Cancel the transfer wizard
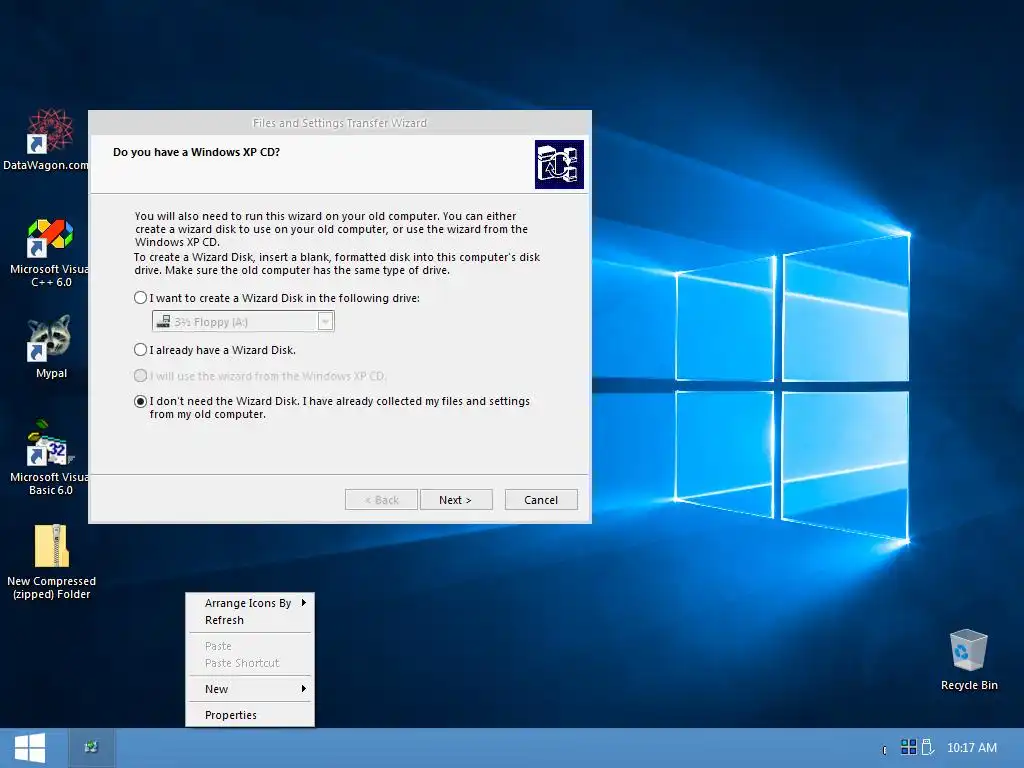1024x768 pixels. pyautogui.click(x=541, y=500)
